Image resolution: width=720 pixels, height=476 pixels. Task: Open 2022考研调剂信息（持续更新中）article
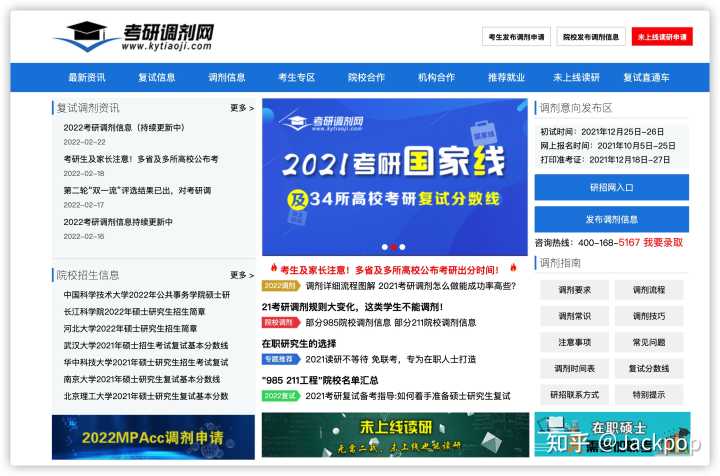click(x=124, y=128)
